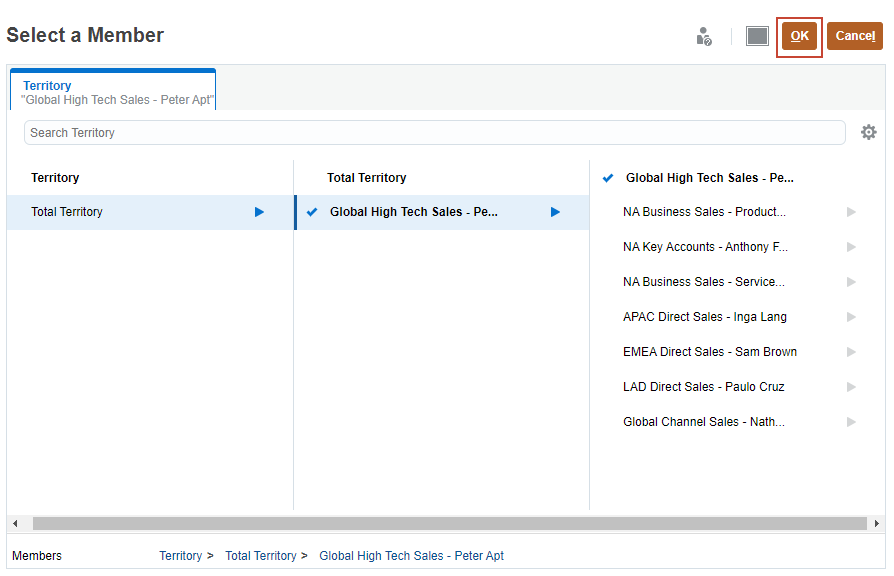Toggle checkmark on right column header member
The image size is (894, 576).
(x=608, y=178)
